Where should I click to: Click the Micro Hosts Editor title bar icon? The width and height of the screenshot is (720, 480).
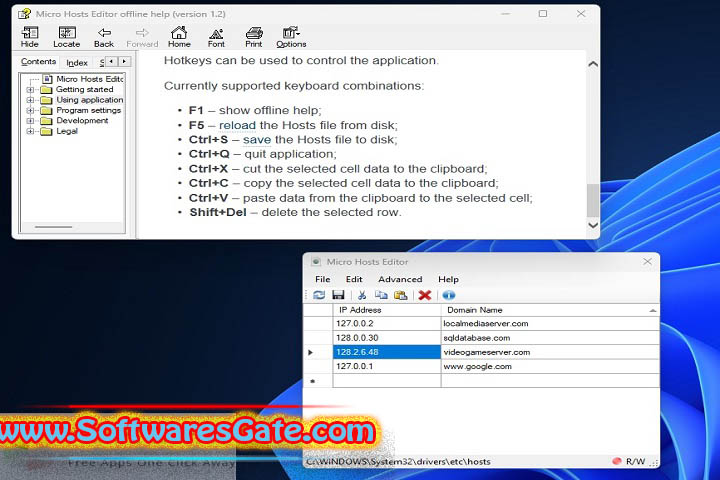[316, 262]
